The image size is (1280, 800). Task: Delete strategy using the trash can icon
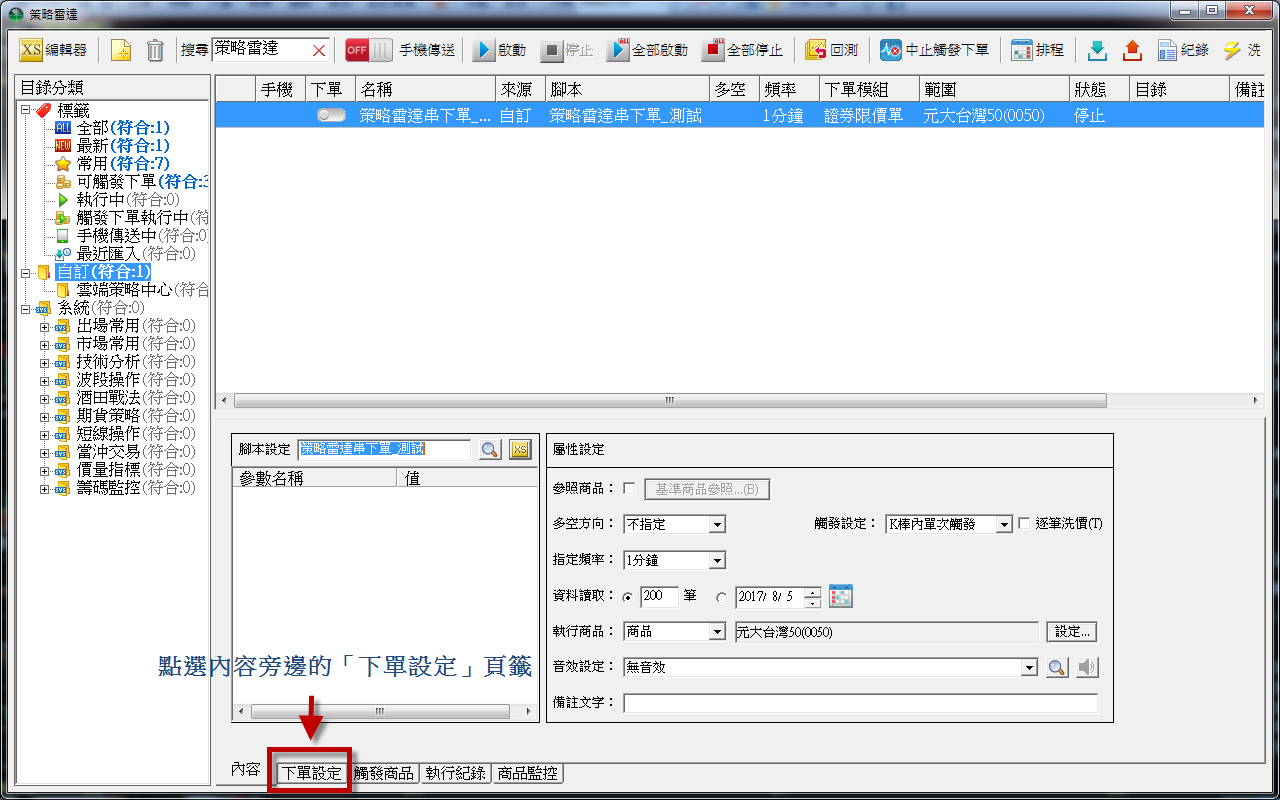pos(155,50)
